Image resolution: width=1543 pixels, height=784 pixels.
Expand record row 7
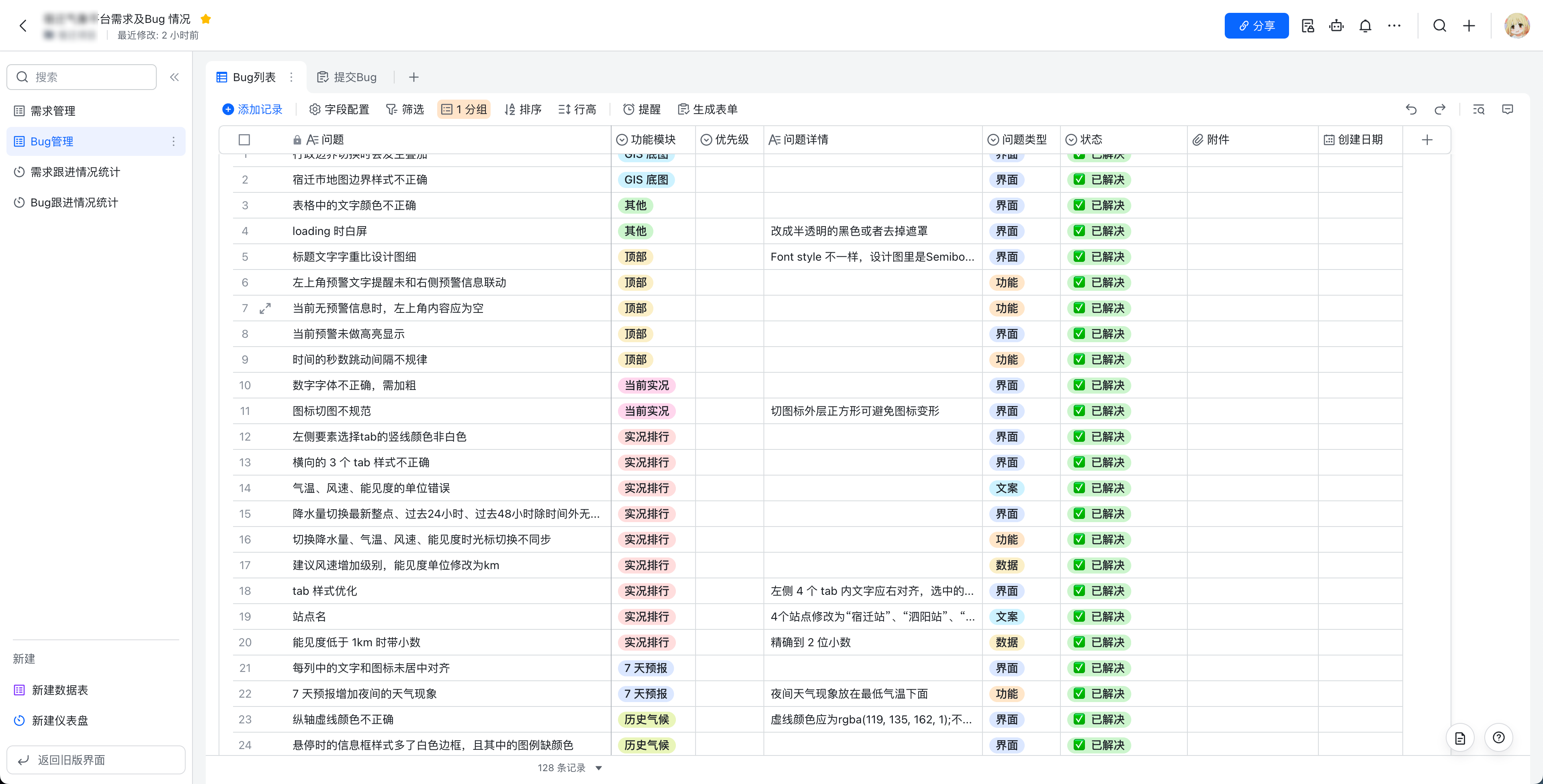click(265, 308)
